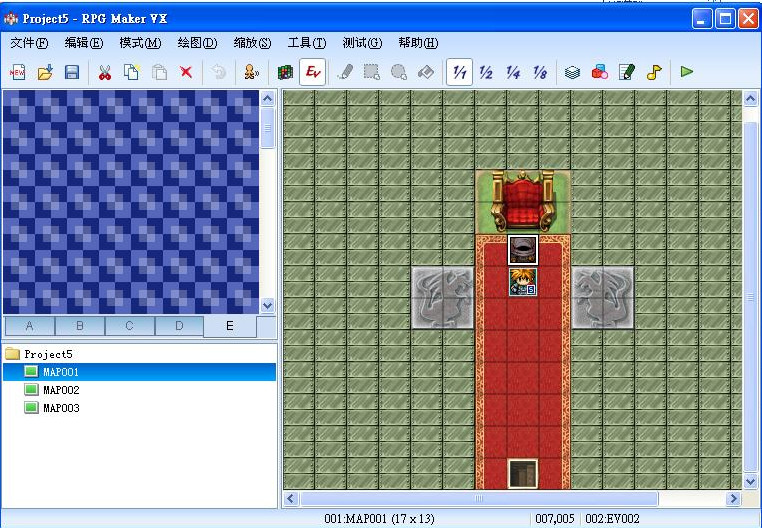Open the 绘图(D) menu
This screenshot has height=528, width=762.
(x=197, y=43)
